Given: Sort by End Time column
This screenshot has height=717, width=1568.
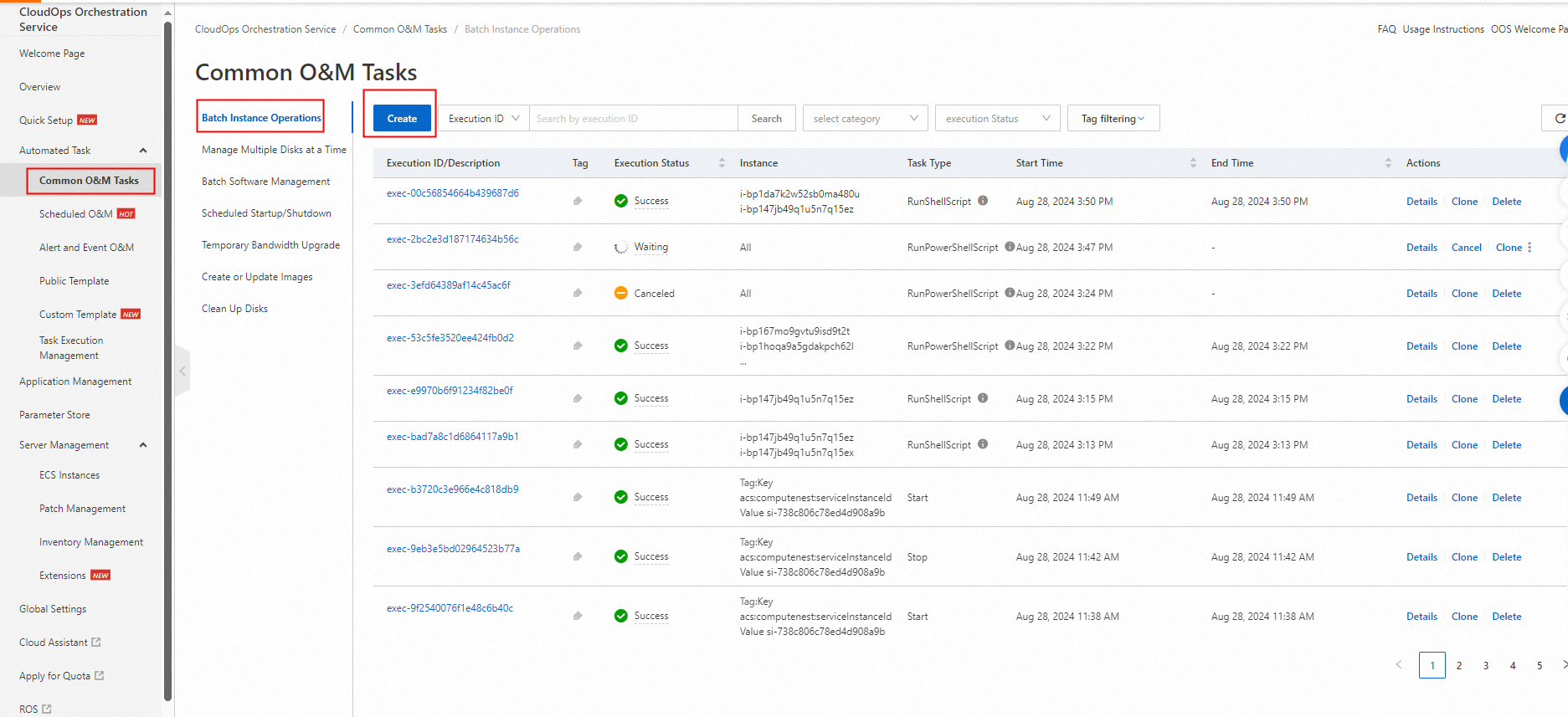Looking at the screenshot, I should [1388, 163].
